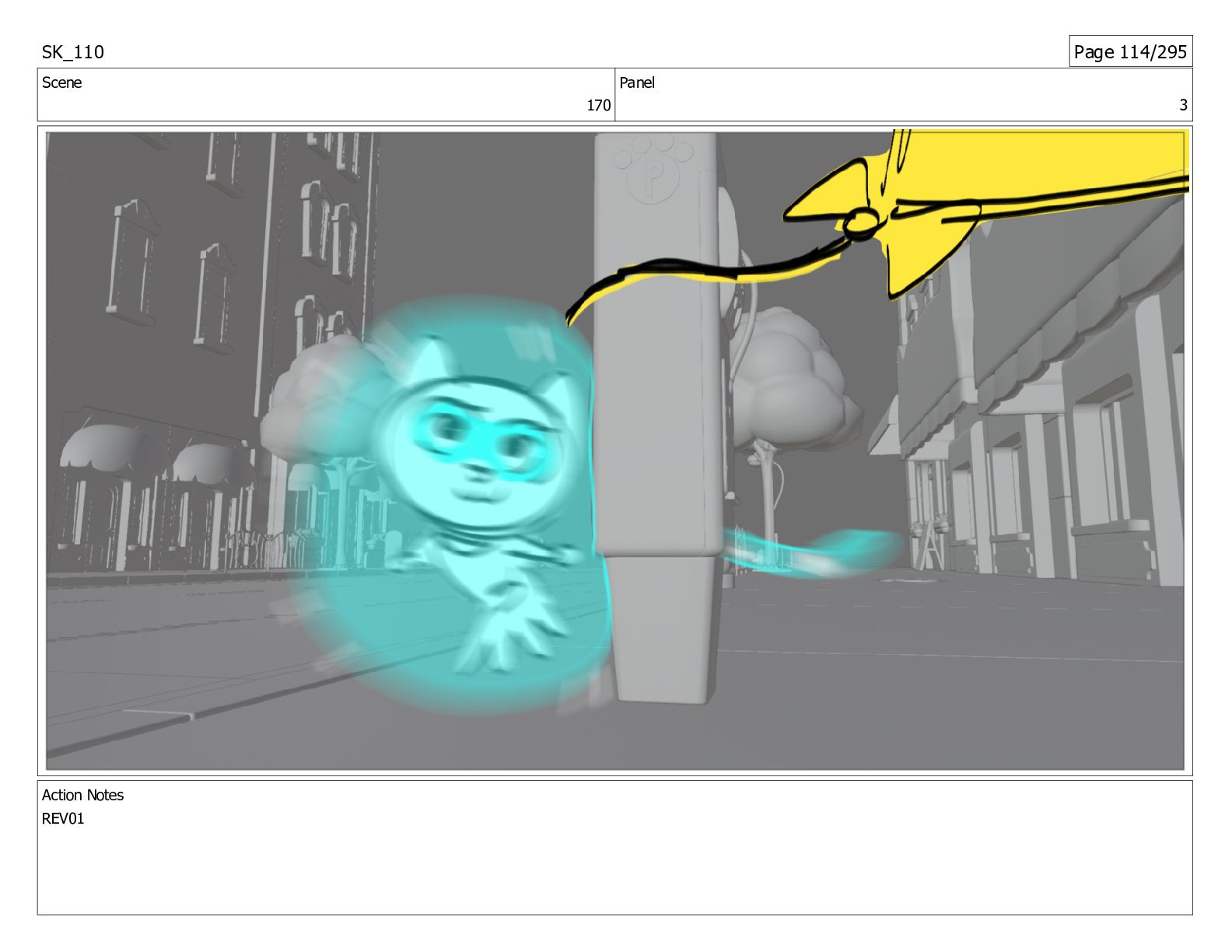1232x952 pixels.
Task: Click panel number '3'
Action: click(x=1183, y=105)
